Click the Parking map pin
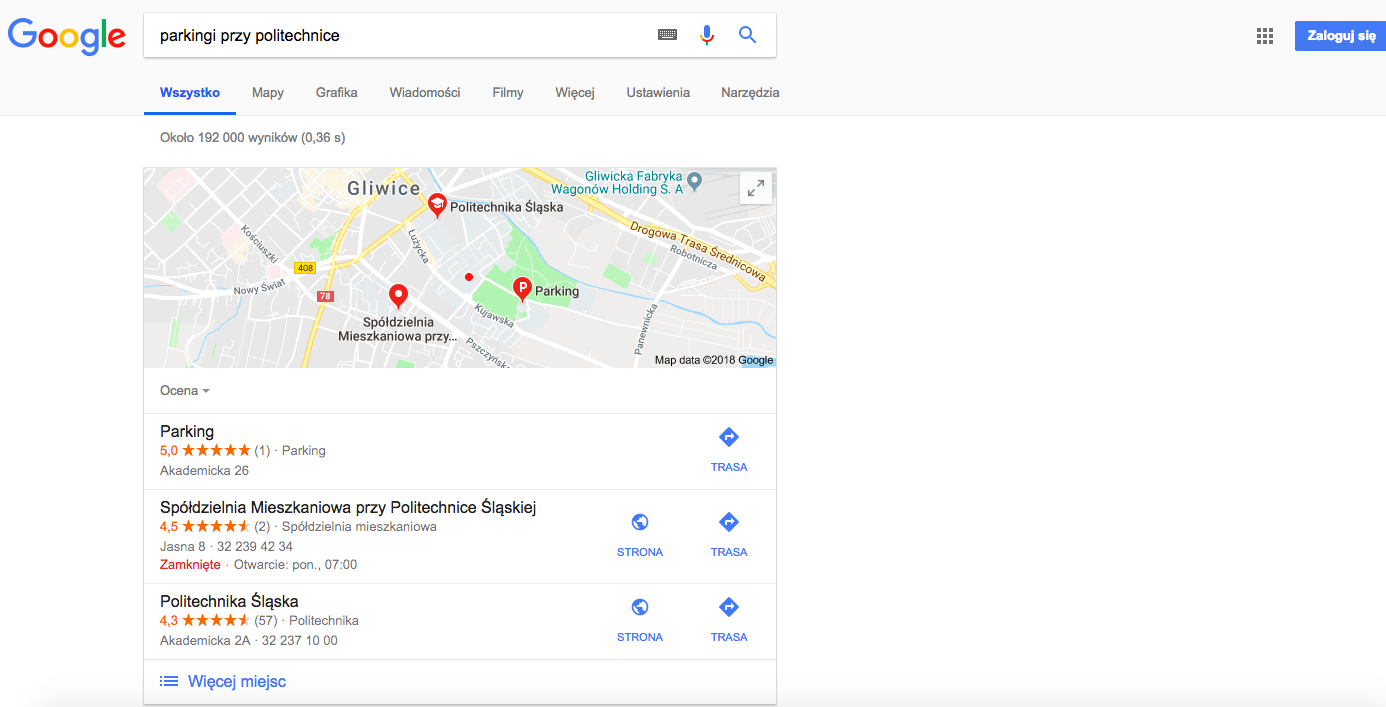The image size is (1386, 707). pos(522,290)
